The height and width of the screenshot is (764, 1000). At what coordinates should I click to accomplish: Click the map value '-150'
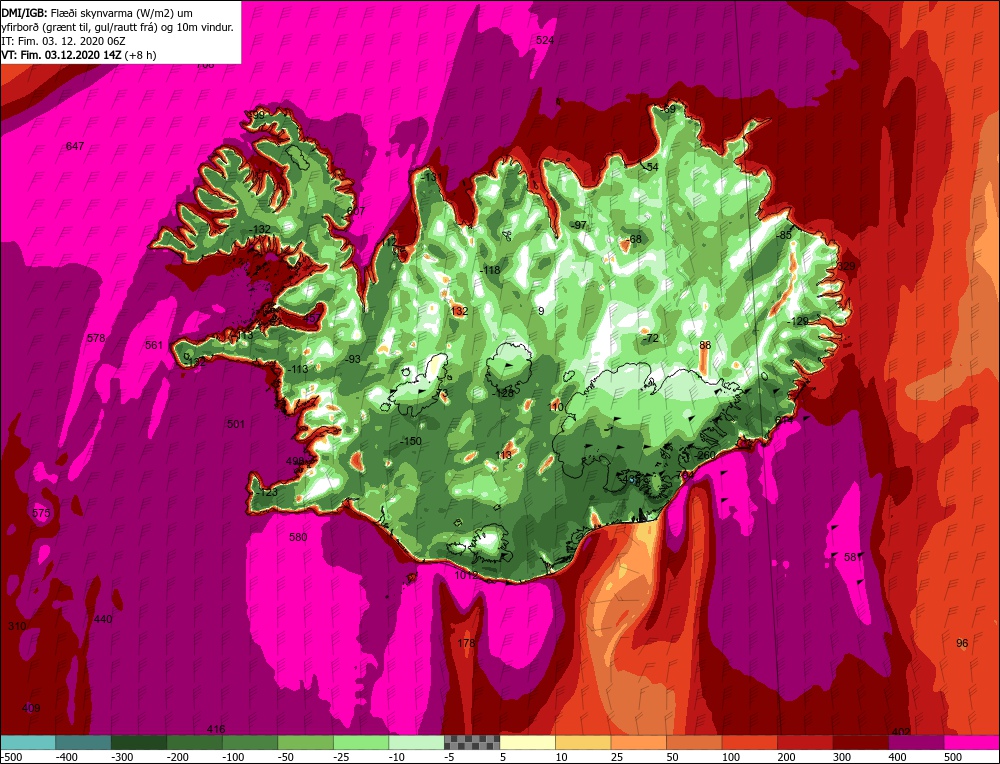(x=411, y=441)
